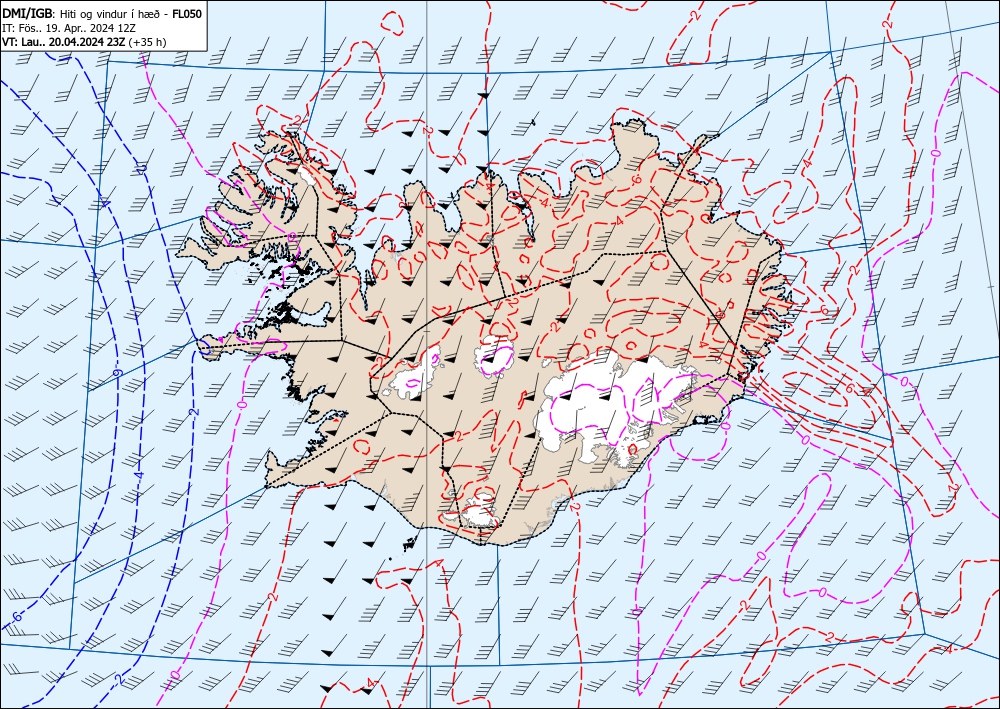This screenshot has height=709, width=1000.
Task: Click the "VT: Lau.. 20.04.2024 23Z (+35 h)" line
Action: [84, 42]
